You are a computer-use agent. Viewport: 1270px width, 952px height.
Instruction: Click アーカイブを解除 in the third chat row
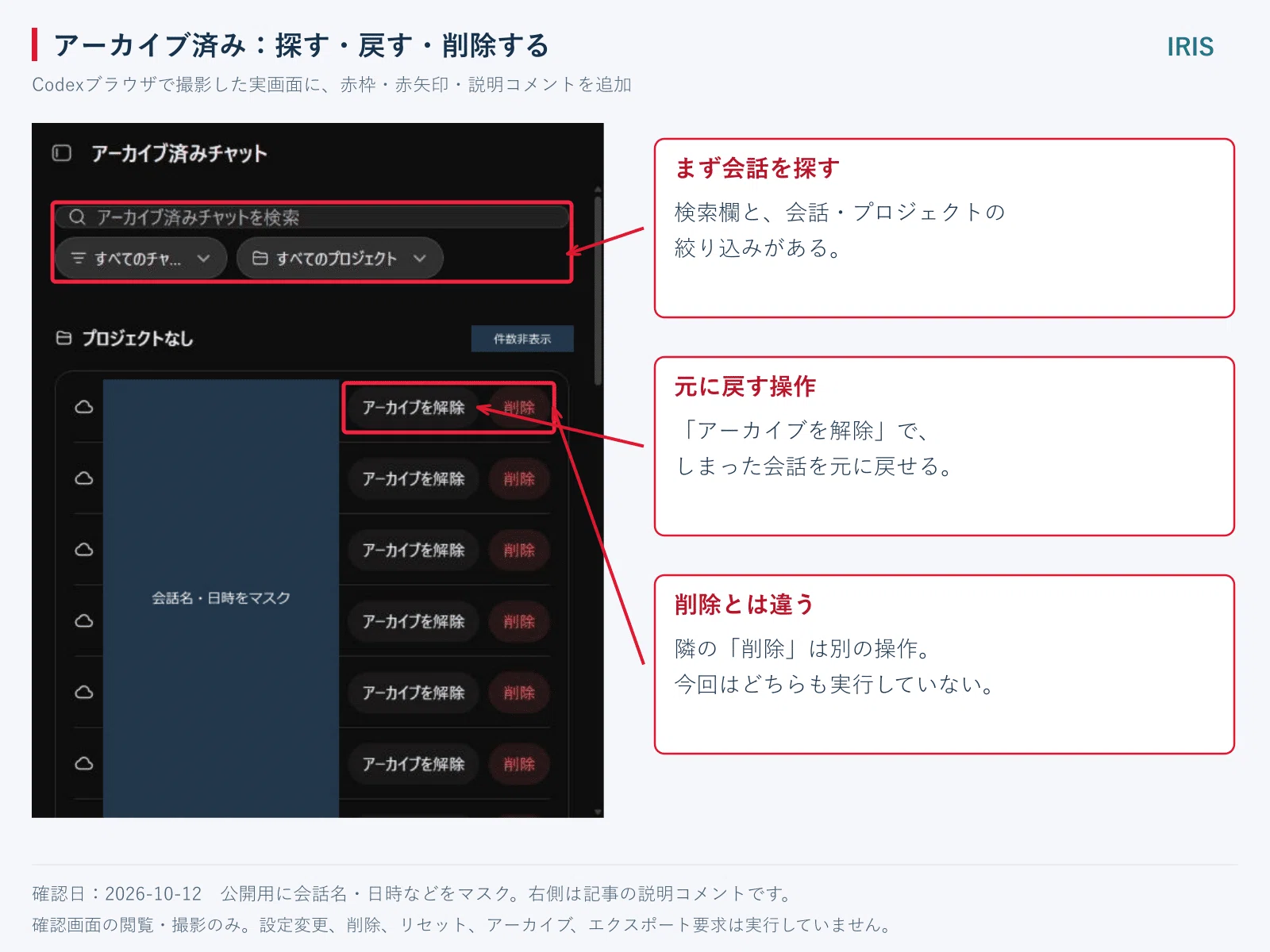(414, 550)
